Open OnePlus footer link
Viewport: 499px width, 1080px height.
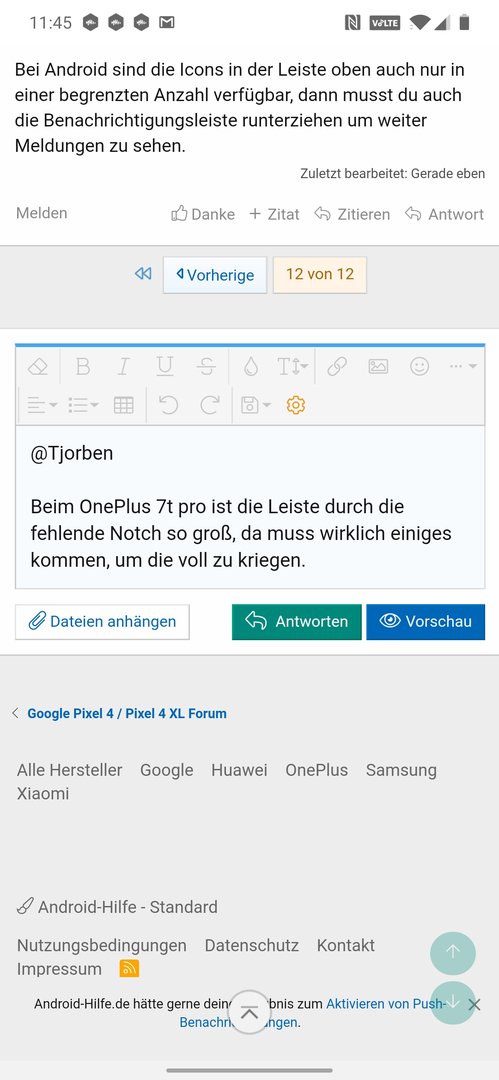(x=316, y=770)
